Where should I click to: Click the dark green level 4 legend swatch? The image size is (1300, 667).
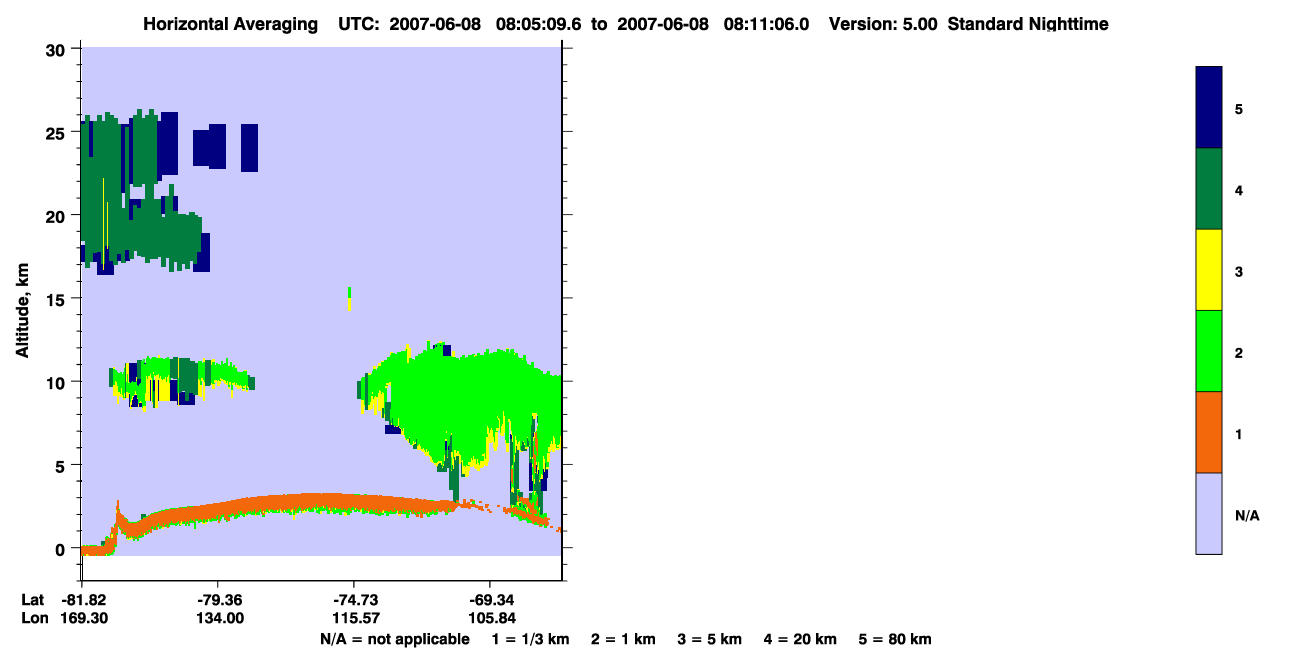(x=1209, y=189)
